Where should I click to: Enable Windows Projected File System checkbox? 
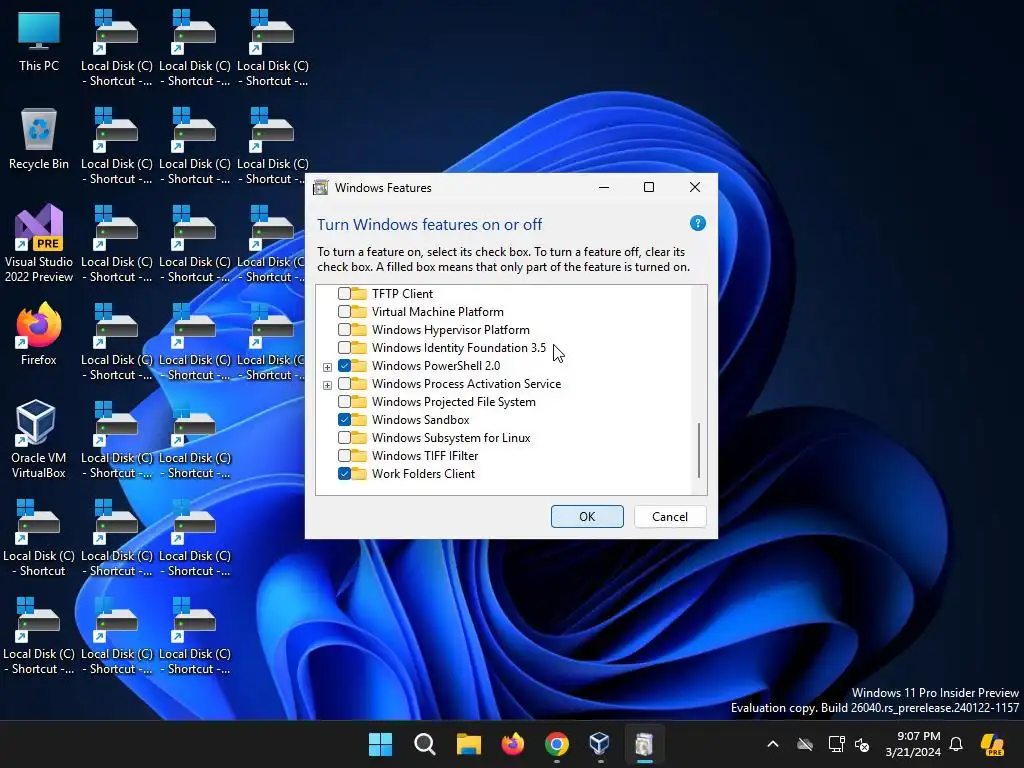pos(344,402)
